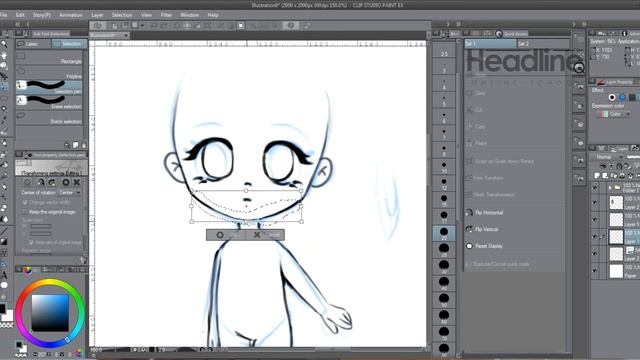Open the Filter menu
The height and width of the screenshot is (360, 640).
click(166, 15)
